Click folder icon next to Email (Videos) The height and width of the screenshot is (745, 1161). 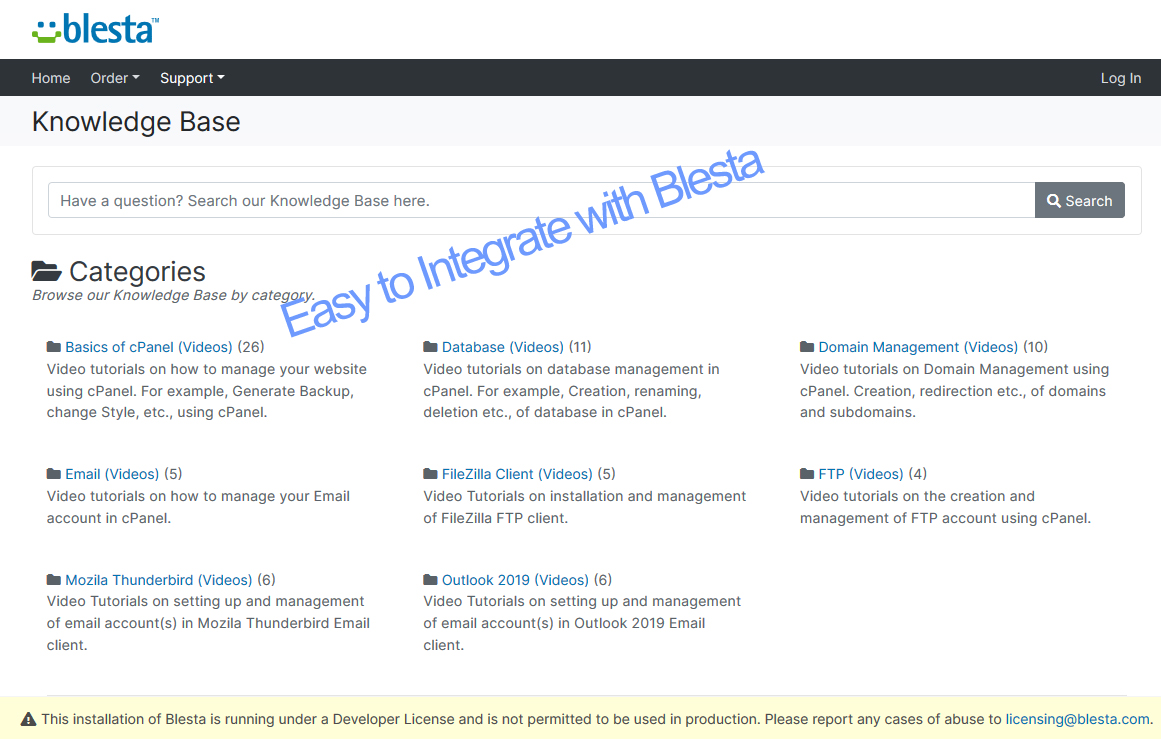coord(53,473)
